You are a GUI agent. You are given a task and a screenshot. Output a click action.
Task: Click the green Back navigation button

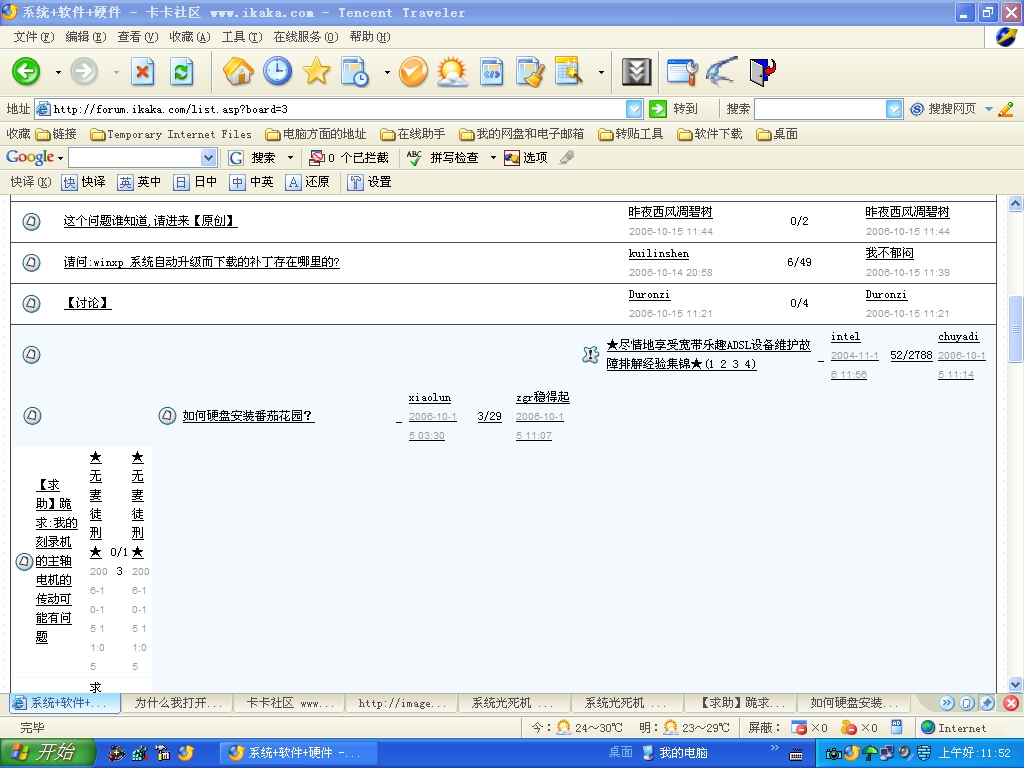click(x=26, y=72)
